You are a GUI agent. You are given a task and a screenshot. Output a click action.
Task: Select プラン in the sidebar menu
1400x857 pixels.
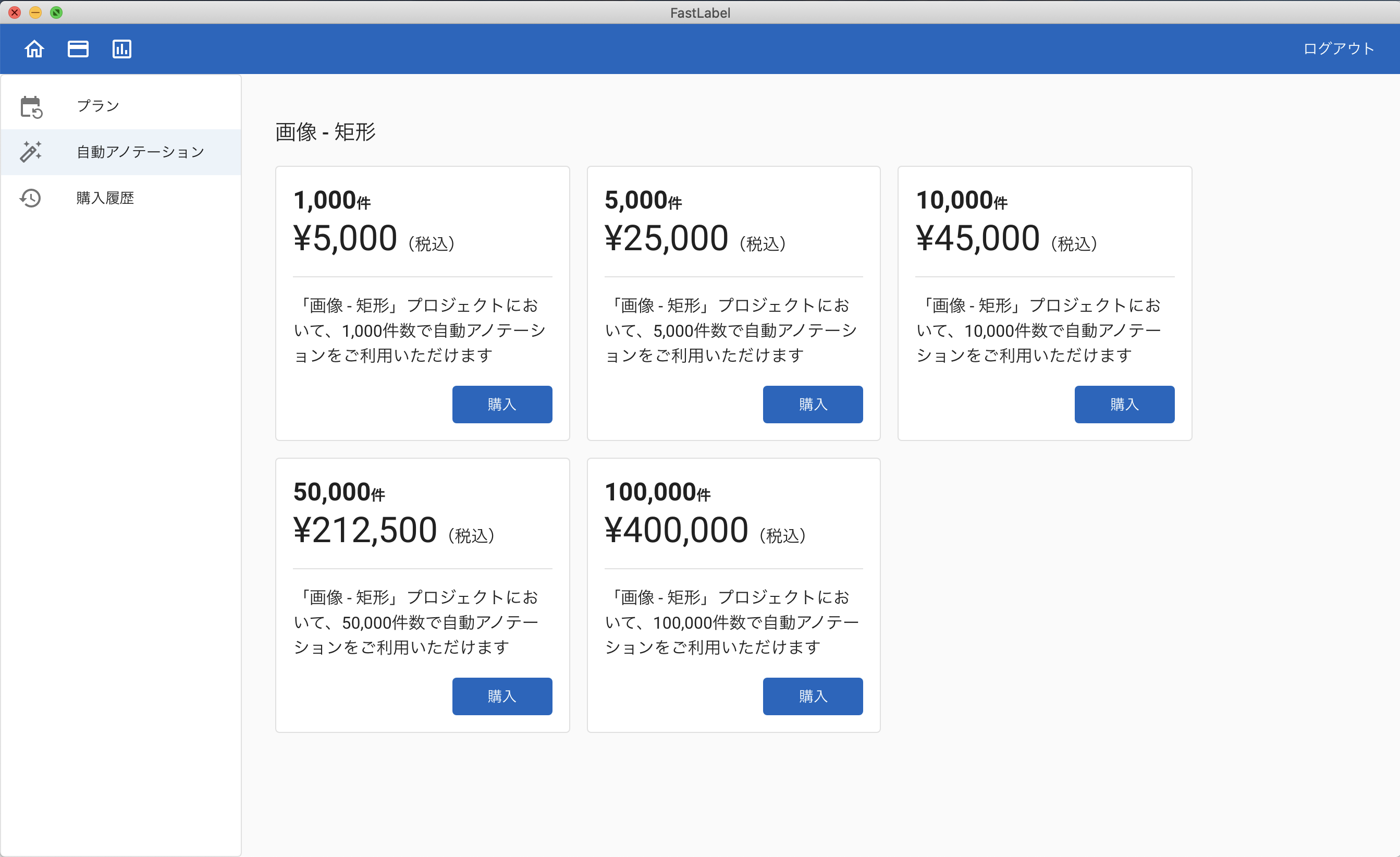[x=99, y=106]
